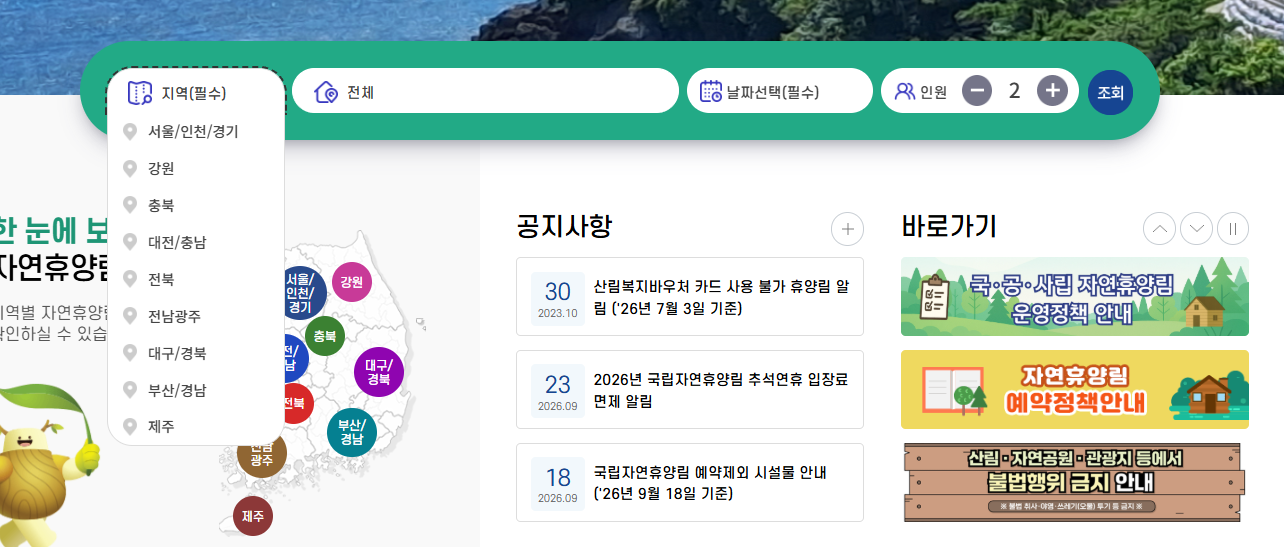Screen dimensions: 1284x547
Task: Click the 조회 search button
Action: pyautogui.click(x=1111, y=92)
